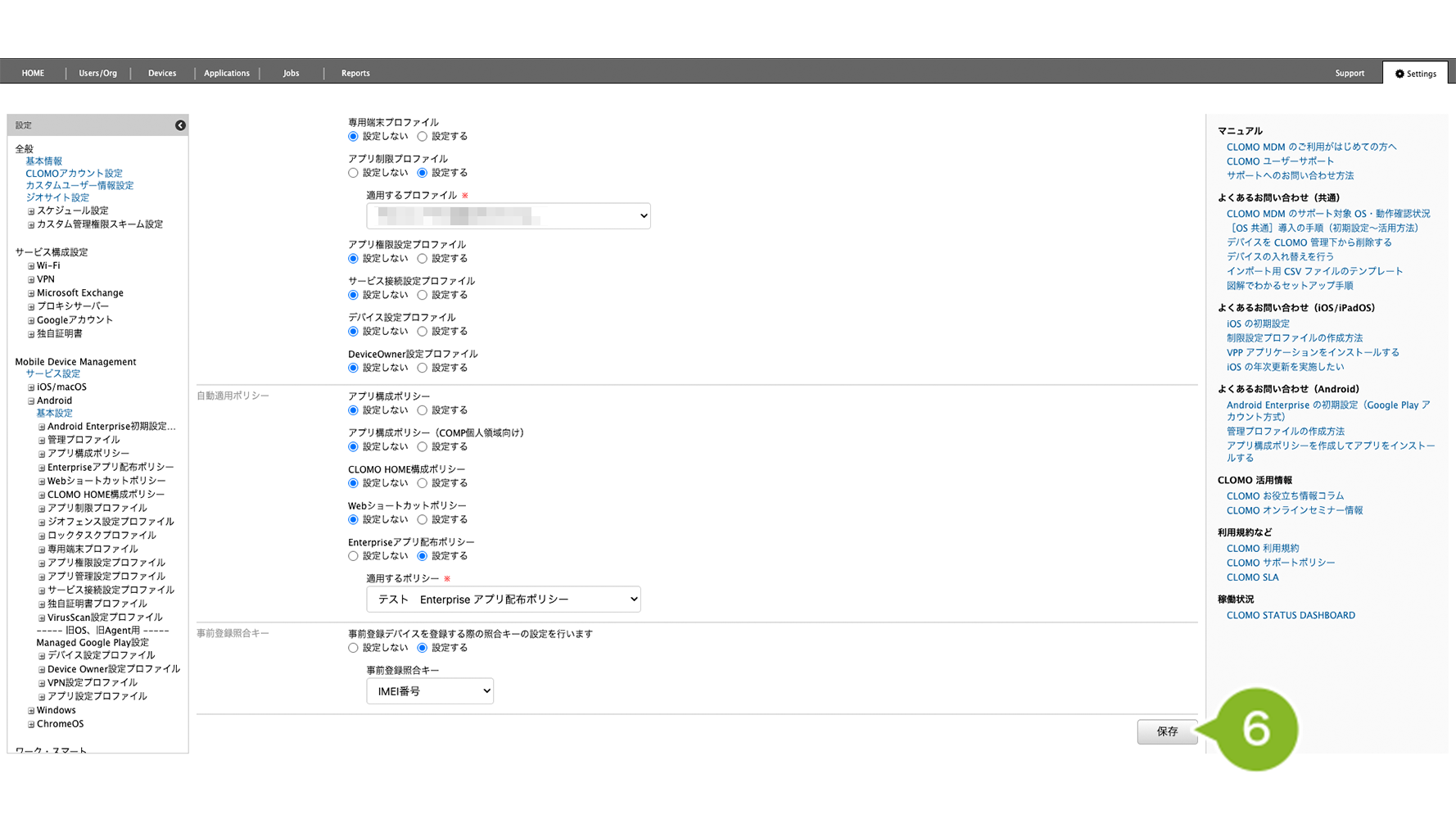This screenshot has height=819, width=1456.
Task: Open CLOMO STATUS DASHBOARD link
Action: tap(1290, 615)
